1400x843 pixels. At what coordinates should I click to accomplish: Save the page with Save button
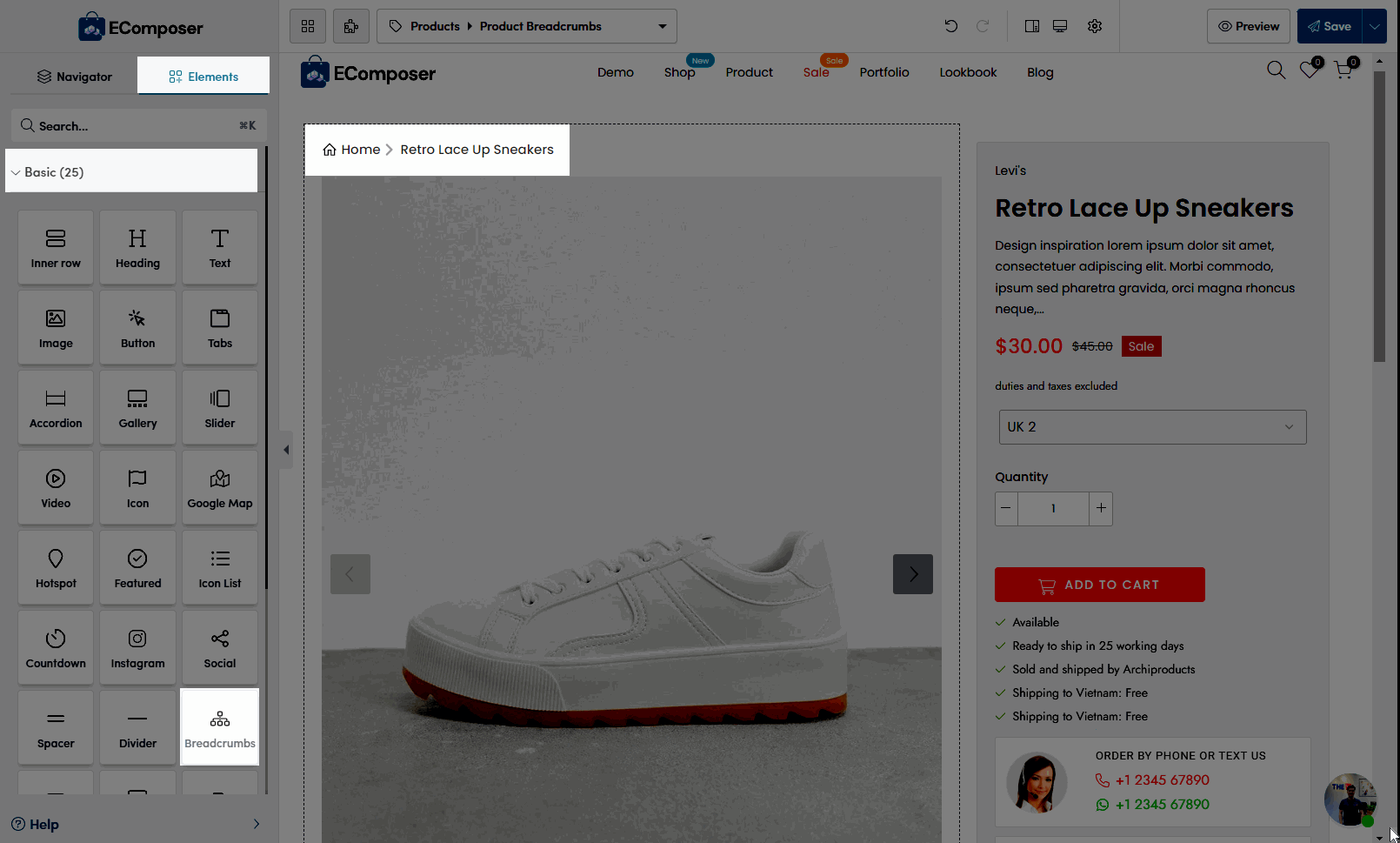tap(1330, 26)
